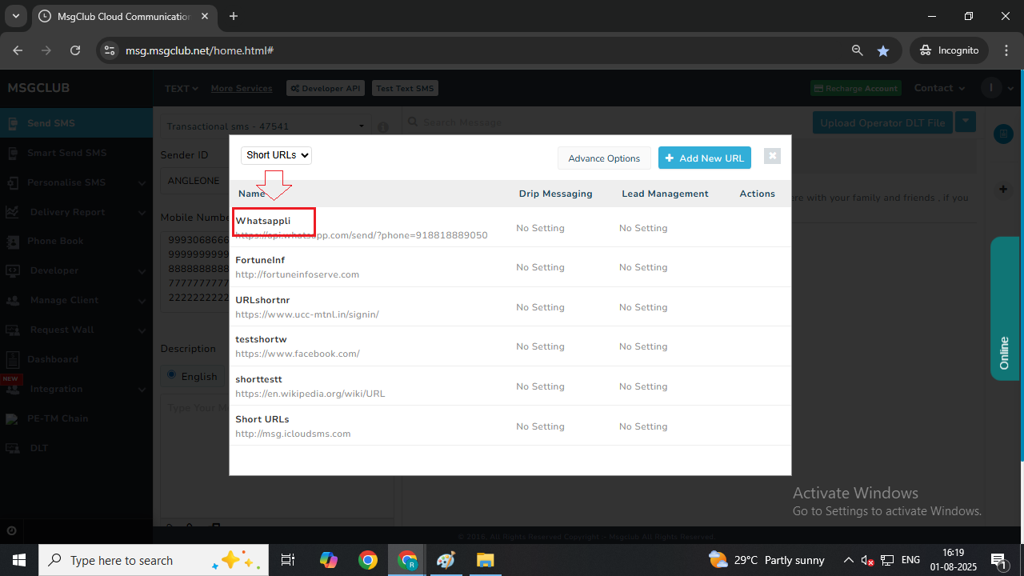Open PE-TM Chain in sidebar

tap(76, 419)
